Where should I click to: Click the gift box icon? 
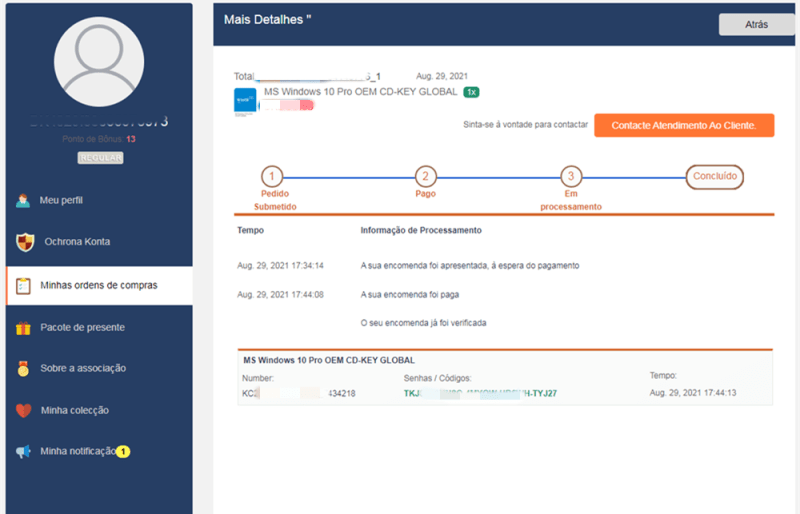click(23, 328)
